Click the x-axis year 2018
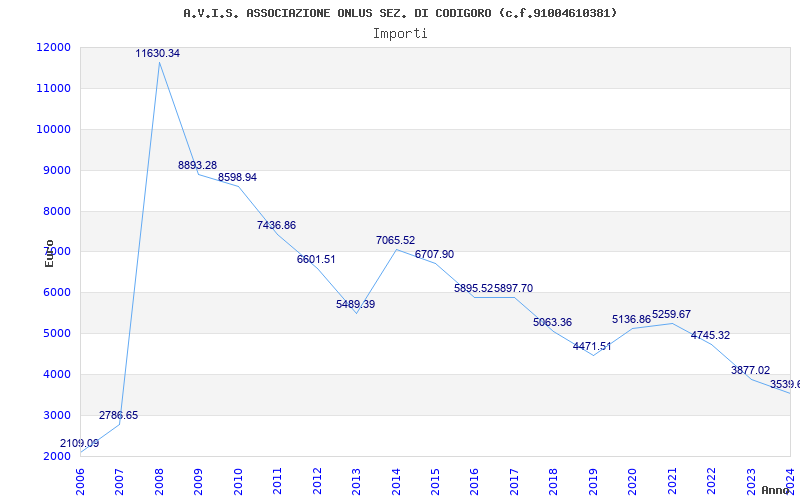The height and width of the screenshot is (500, 800). [x=554, y=482]
